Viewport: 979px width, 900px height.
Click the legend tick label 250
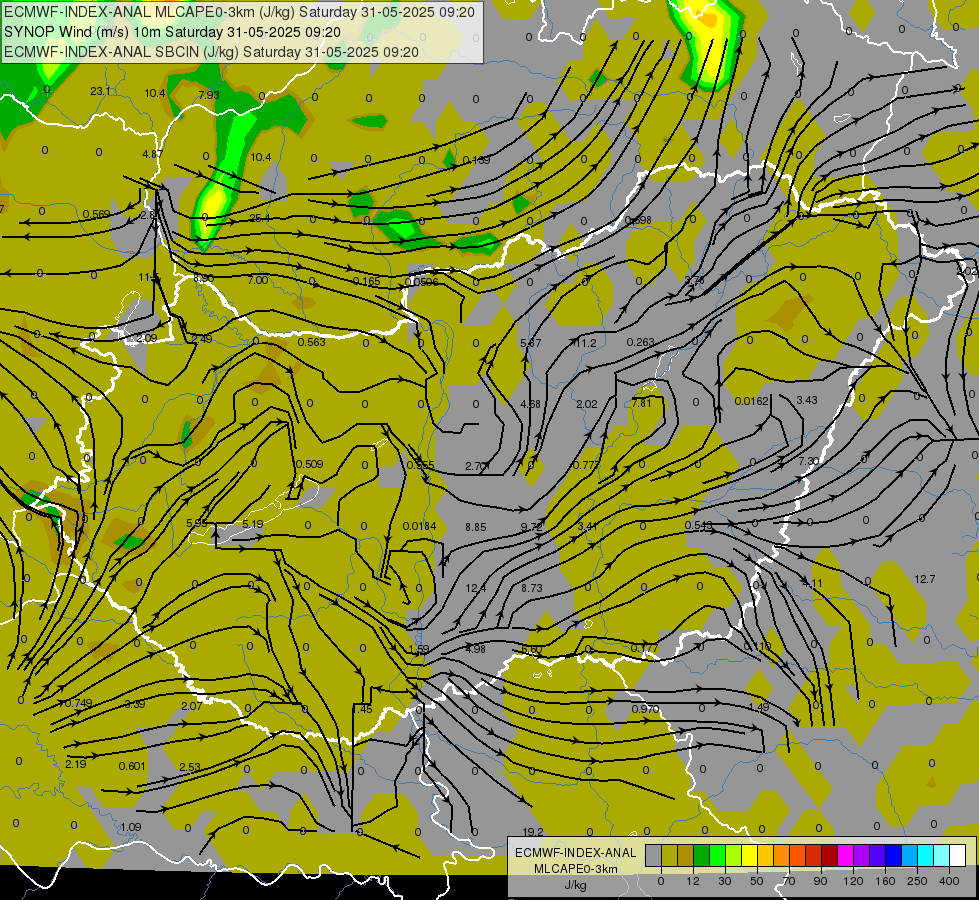pos(917,881)
